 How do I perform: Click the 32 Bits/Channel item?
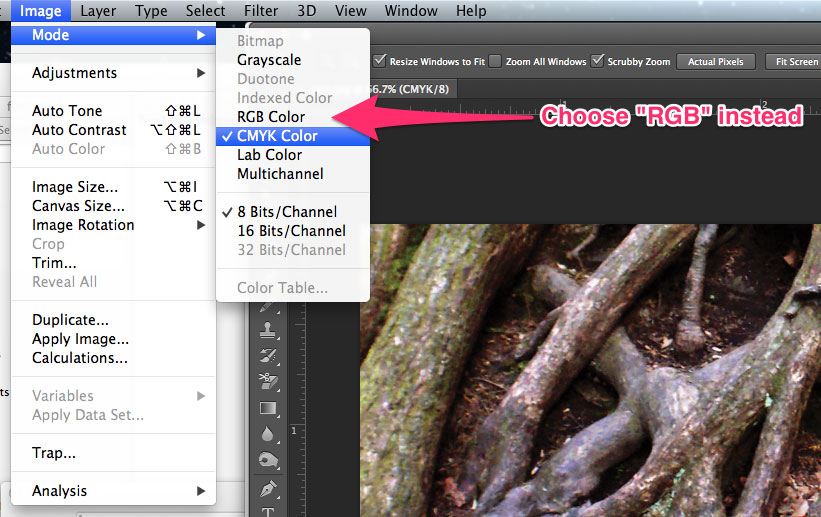(293, 249)
